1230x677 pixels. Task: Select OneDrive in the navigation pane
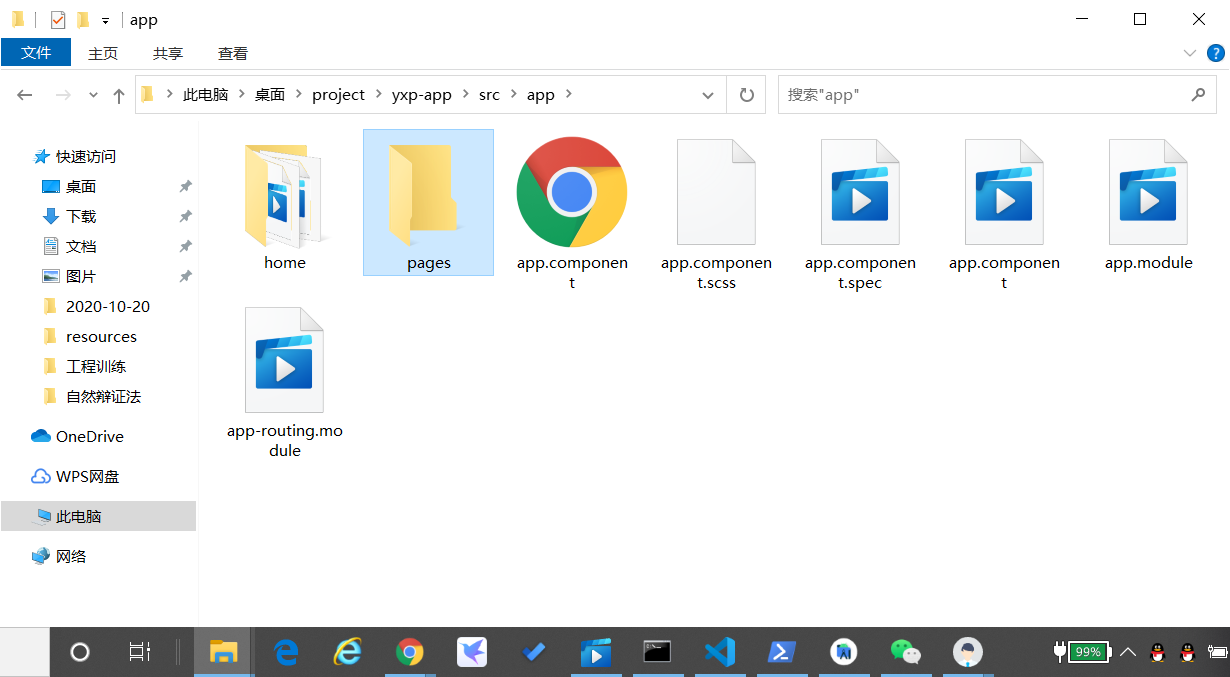click(90, 436)
